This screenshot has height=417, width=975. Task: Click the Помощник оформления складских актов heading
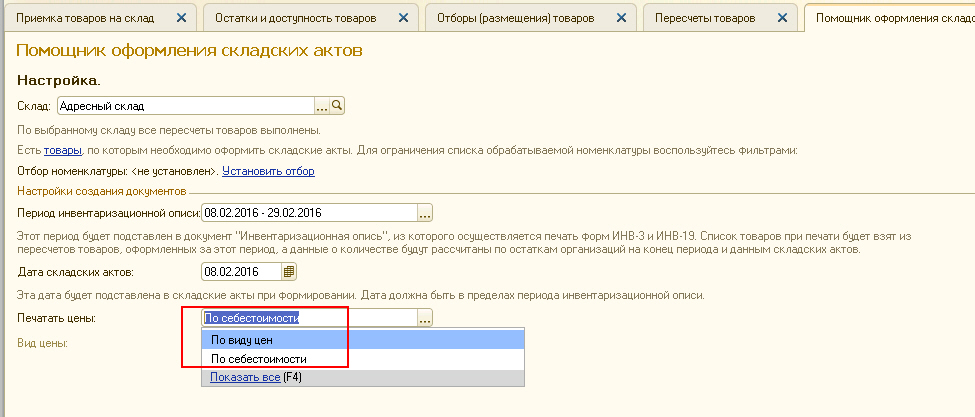pyautogui.click(x=189, y=50)
